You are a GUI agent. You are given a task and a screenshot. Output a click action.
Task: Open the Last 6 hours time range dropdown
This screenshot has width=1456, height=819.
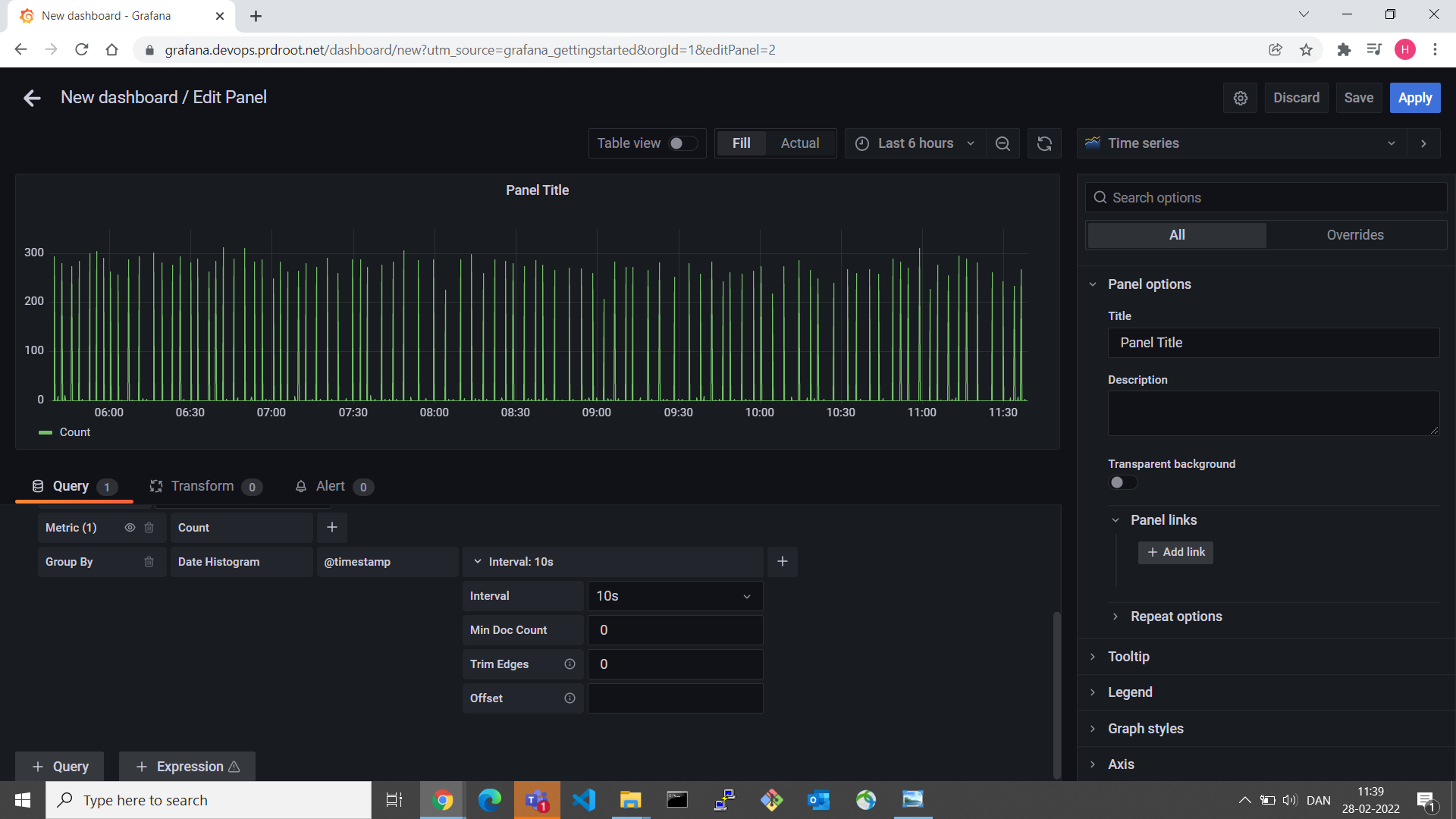point(913,143)
